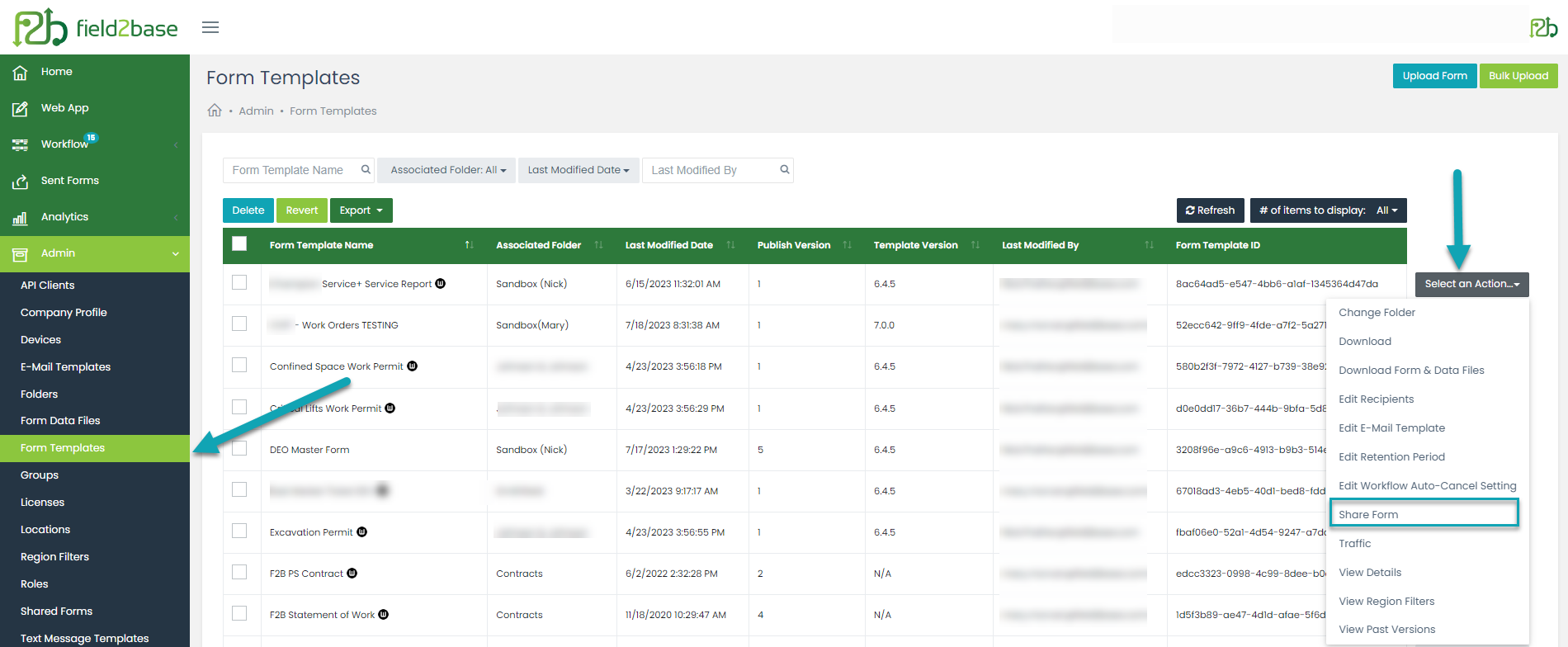The image size is (1568, 647).
Task: Click the home breadcrumb icon
Action: [215, 111]
